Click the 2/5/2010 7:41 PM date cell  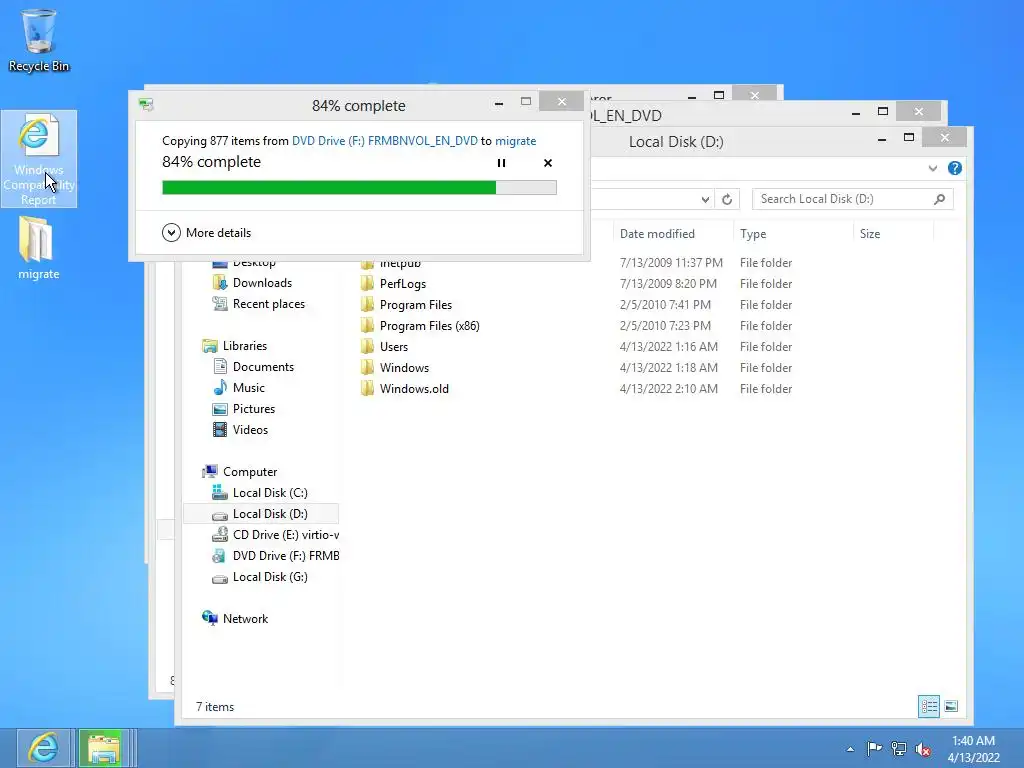665,304
